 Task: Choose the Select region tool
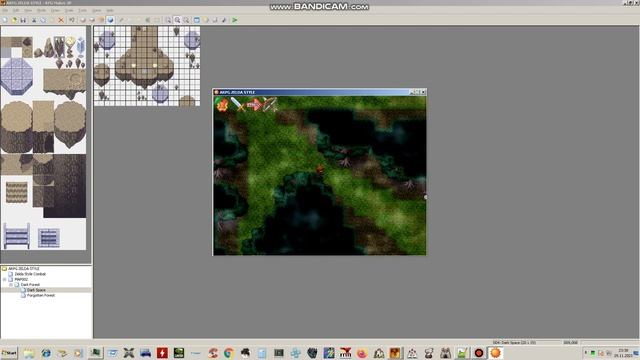157,20
